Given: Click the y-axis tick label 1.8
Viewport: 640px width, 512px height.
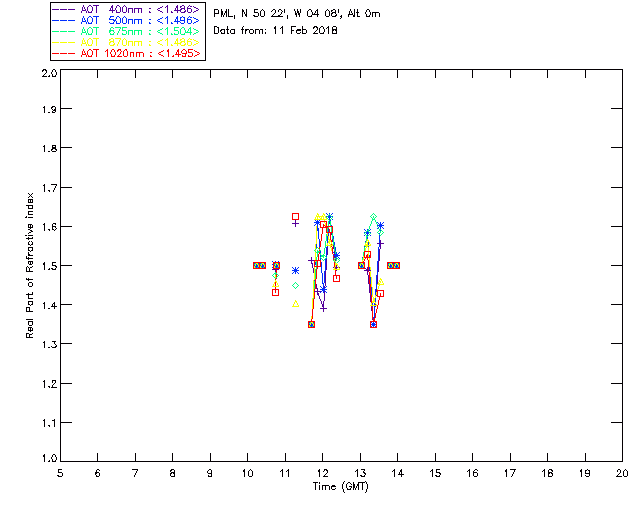Looking at the screenshot, I should [x=49, y=148].
